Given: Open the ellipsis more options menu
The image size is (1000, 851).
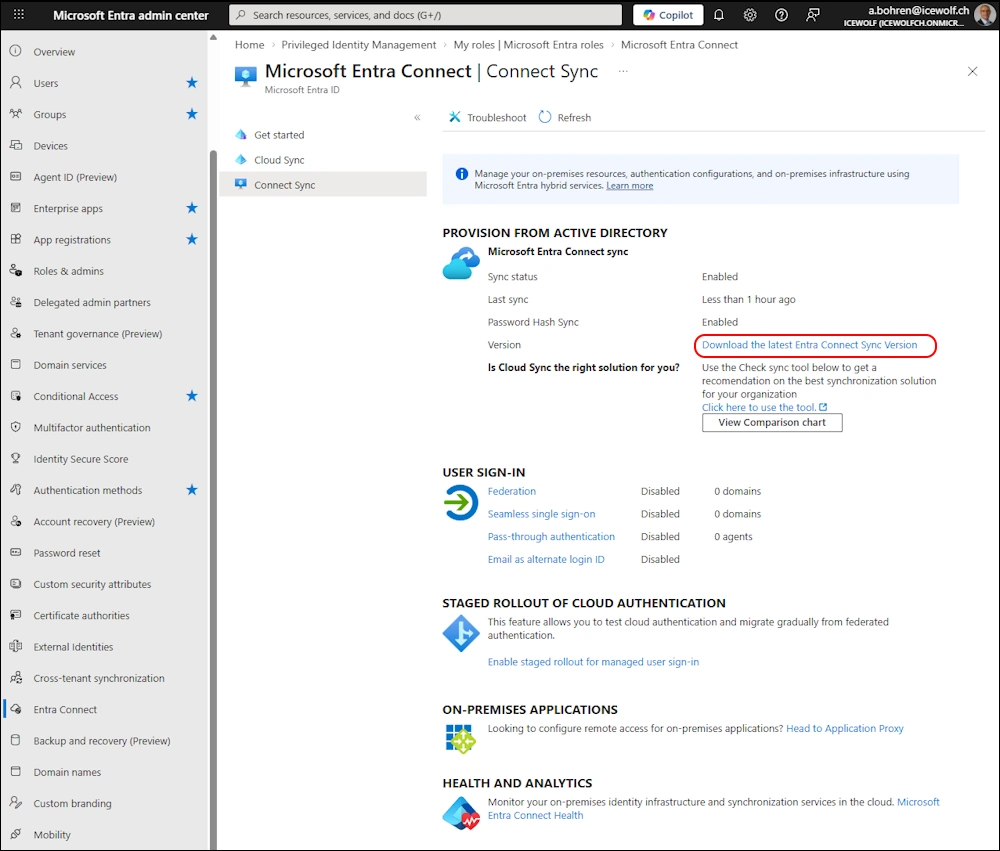Looking at the screenshot, I should [x=623, y=71].
